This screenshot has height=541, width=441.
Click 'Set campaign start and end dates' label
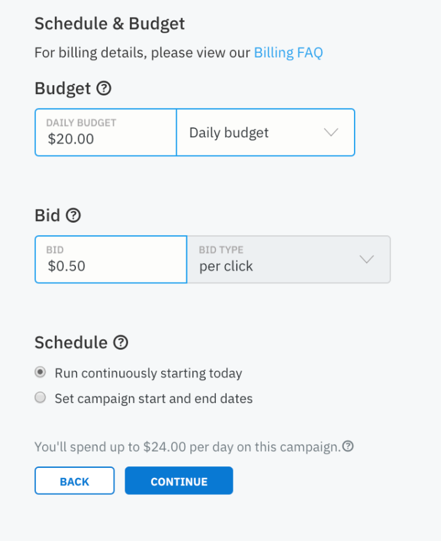pos(154,399)
